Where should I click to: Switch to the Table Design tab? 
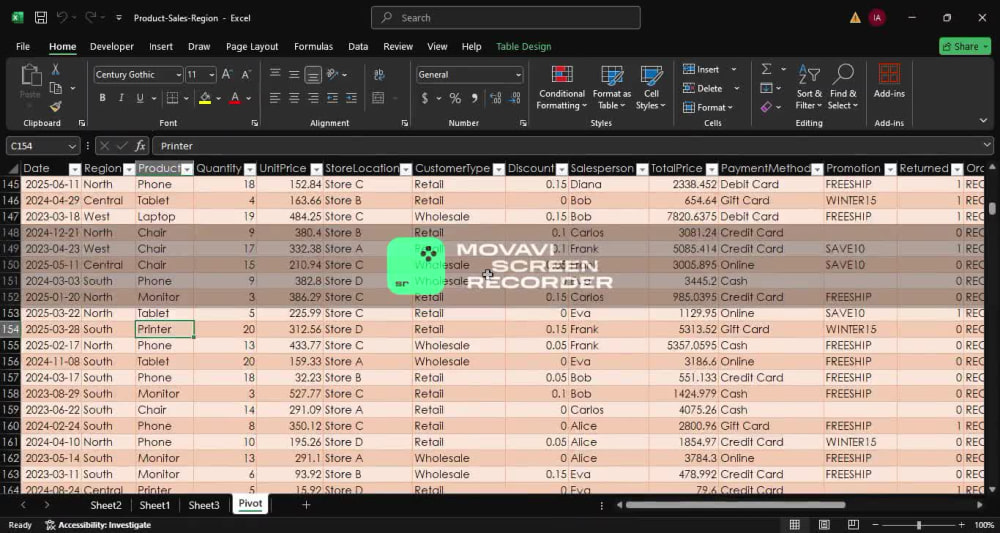(524, 47)
